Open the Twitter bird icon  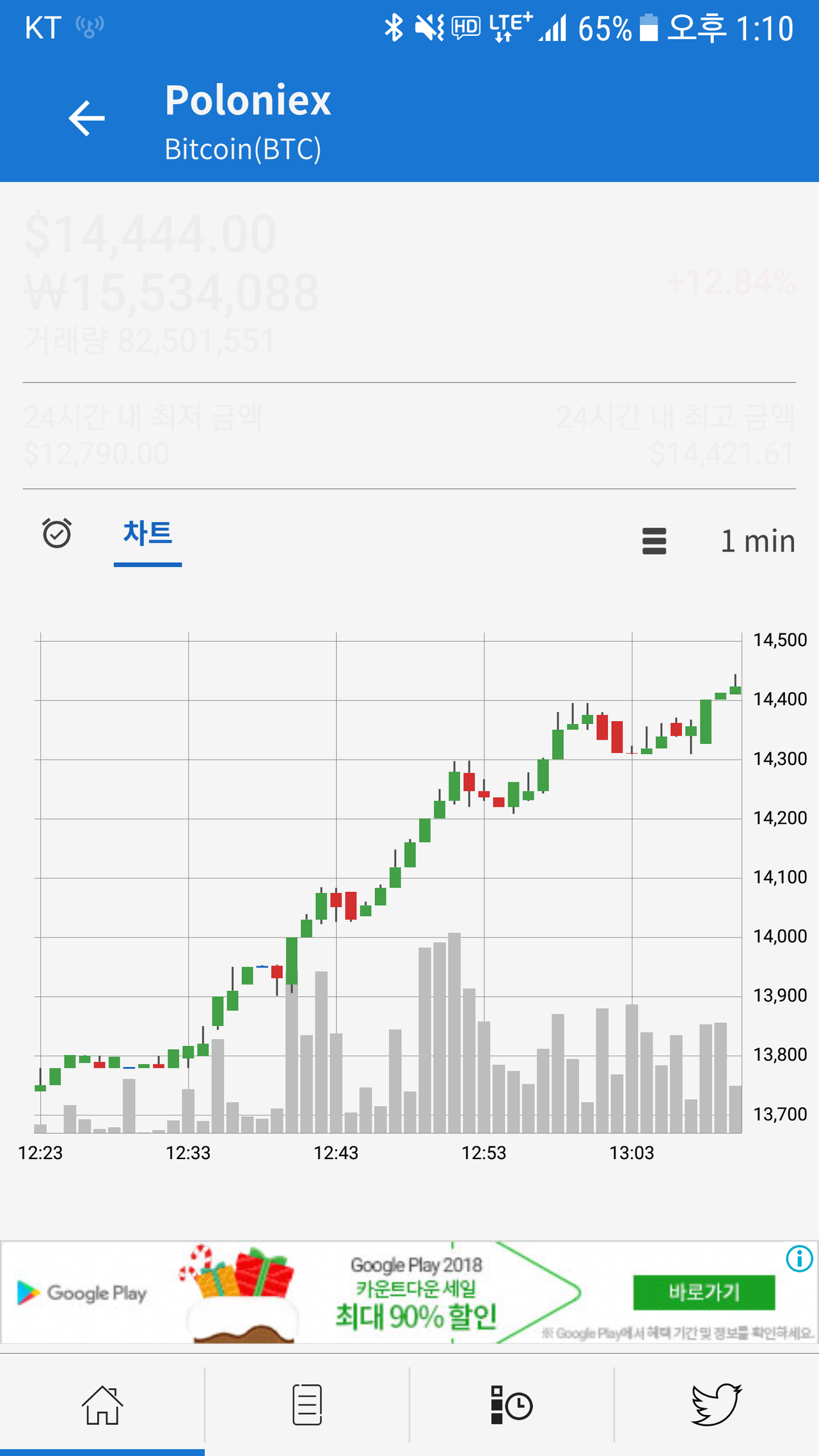[x=716, y=1405]
